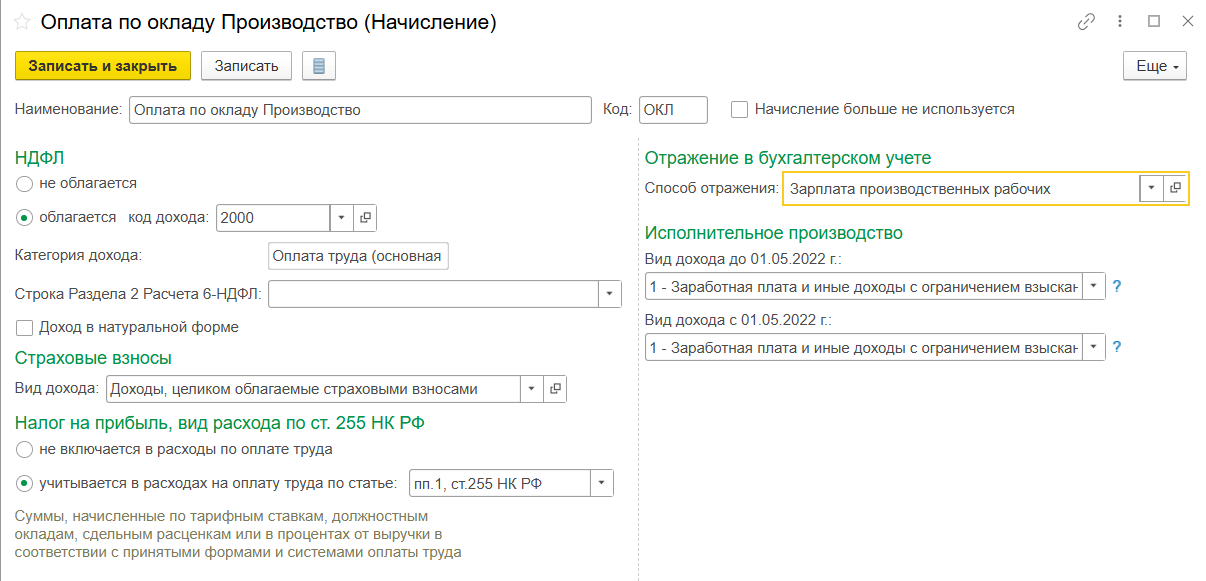Click the 'Записать' button

(246, 66)
